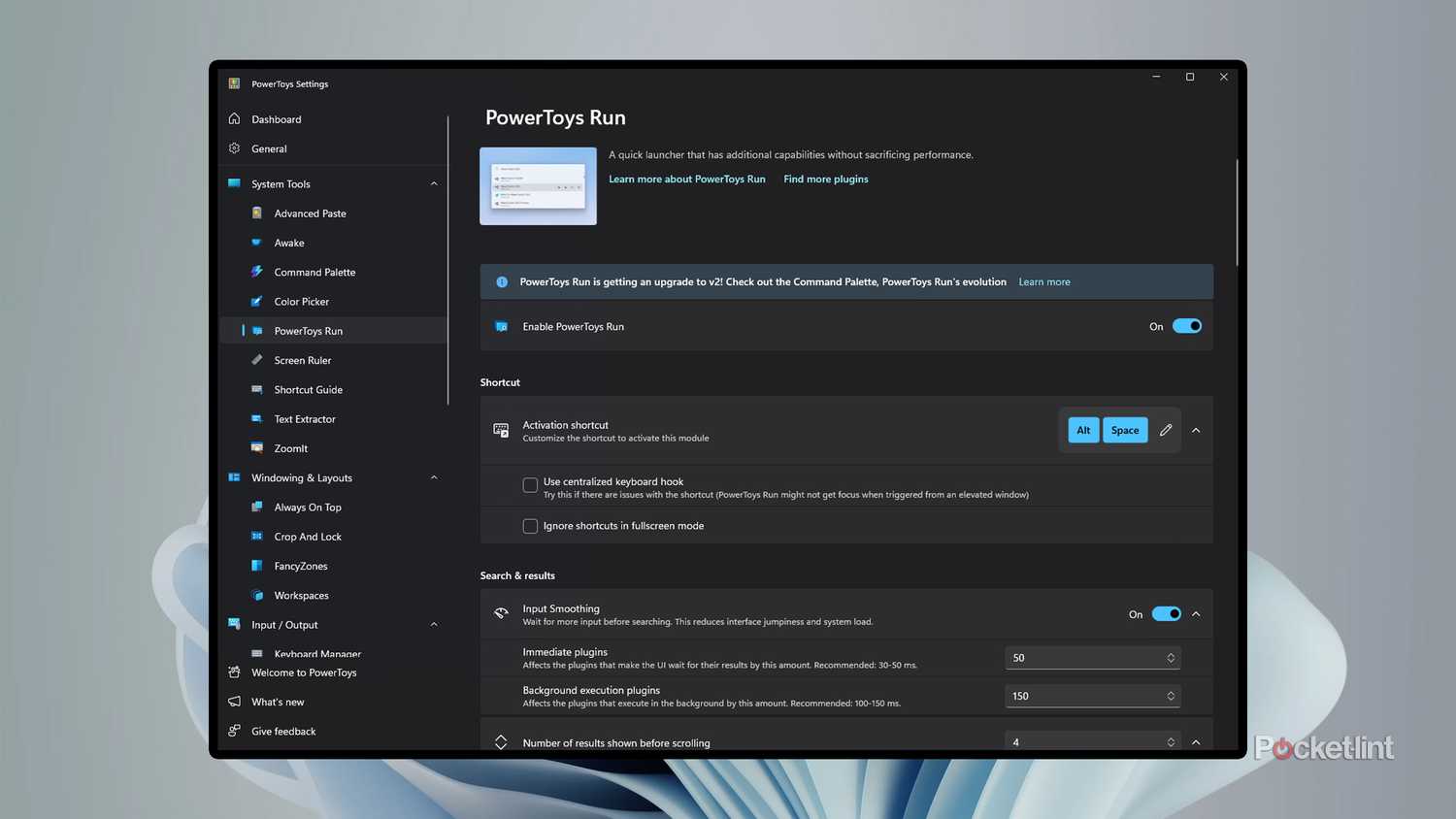Select Screen Ruler in System Tools
The image size is (1456, 819).
(x=302, y=360)
